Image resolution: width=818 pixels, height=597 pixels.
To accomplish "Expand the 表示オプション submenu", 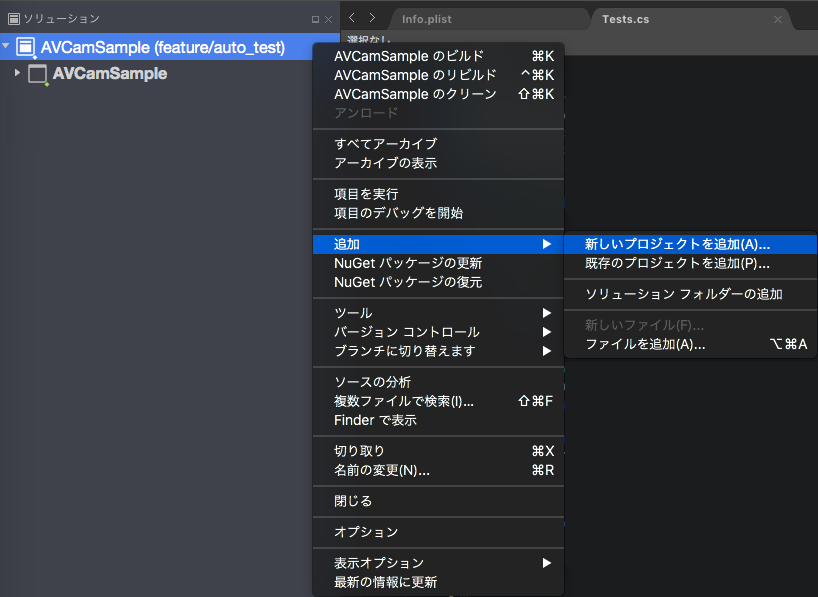I will tap(438, 563).
